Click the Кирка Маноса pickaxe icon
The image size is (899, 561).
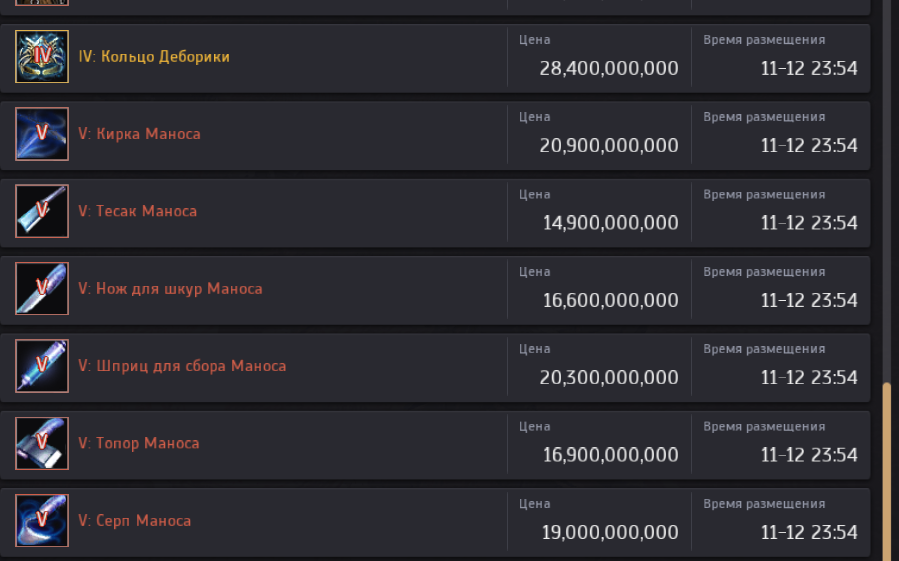[x=42, y=134]
